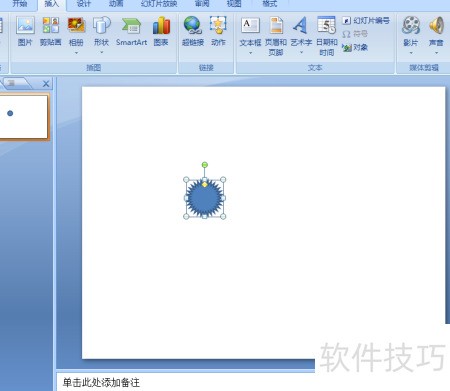This screenshot has width=450, height=391.
Task: Select the slide 1 thumbnail
Action: pyautogui.click(x=24, y=117)
